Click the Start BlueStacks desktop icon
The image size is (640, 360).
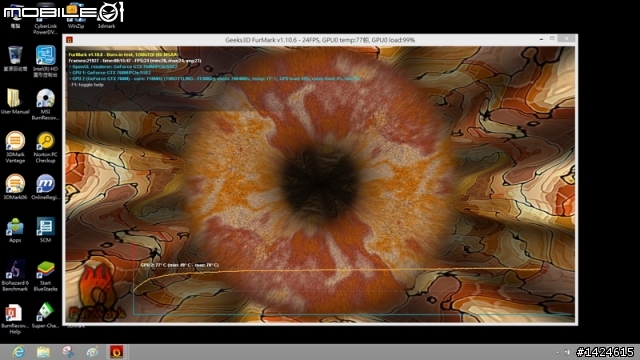(x=45, y=276)
